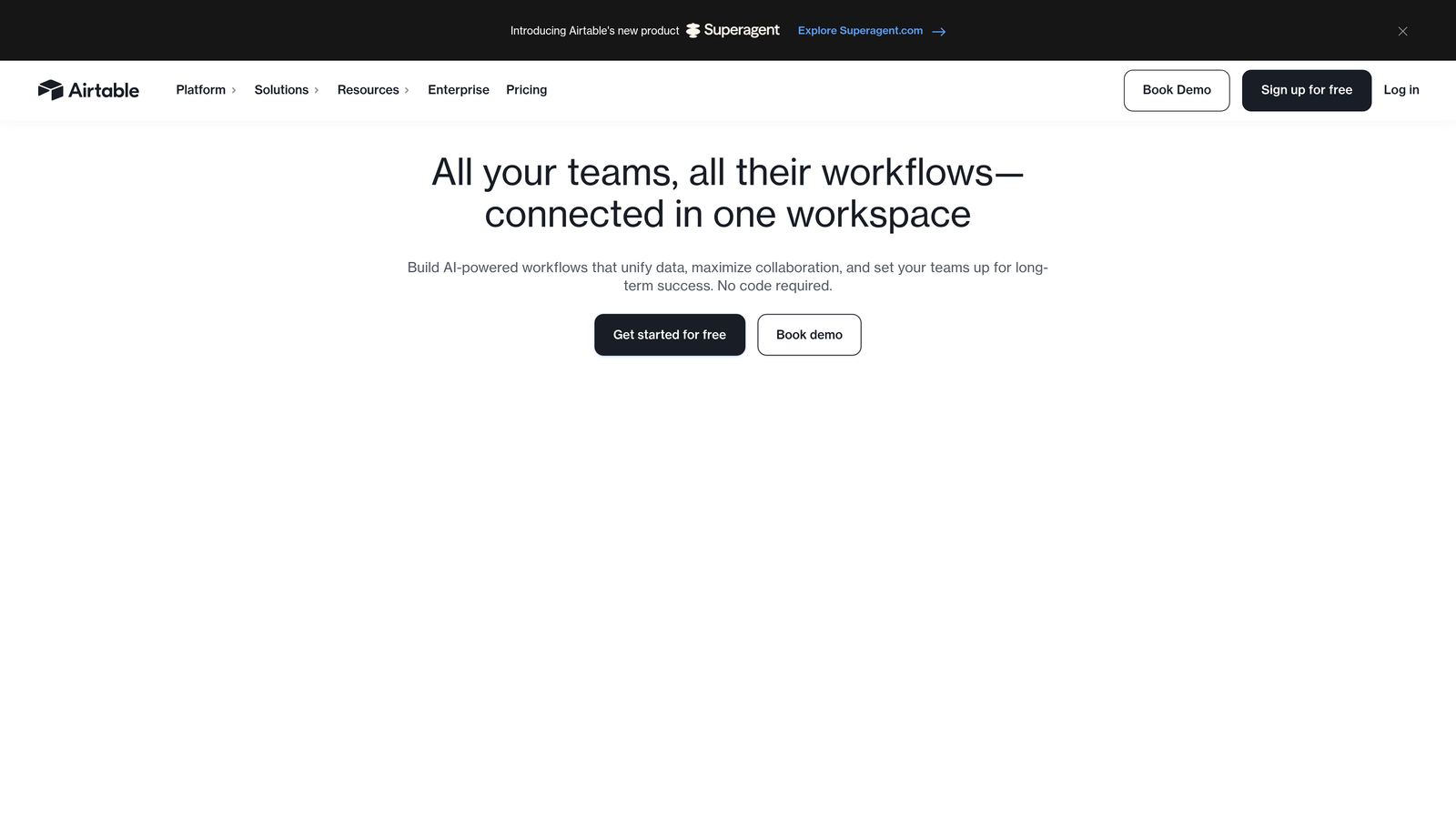Open the Enterprise navigation item
The image size is (1456, 819).
458,89
